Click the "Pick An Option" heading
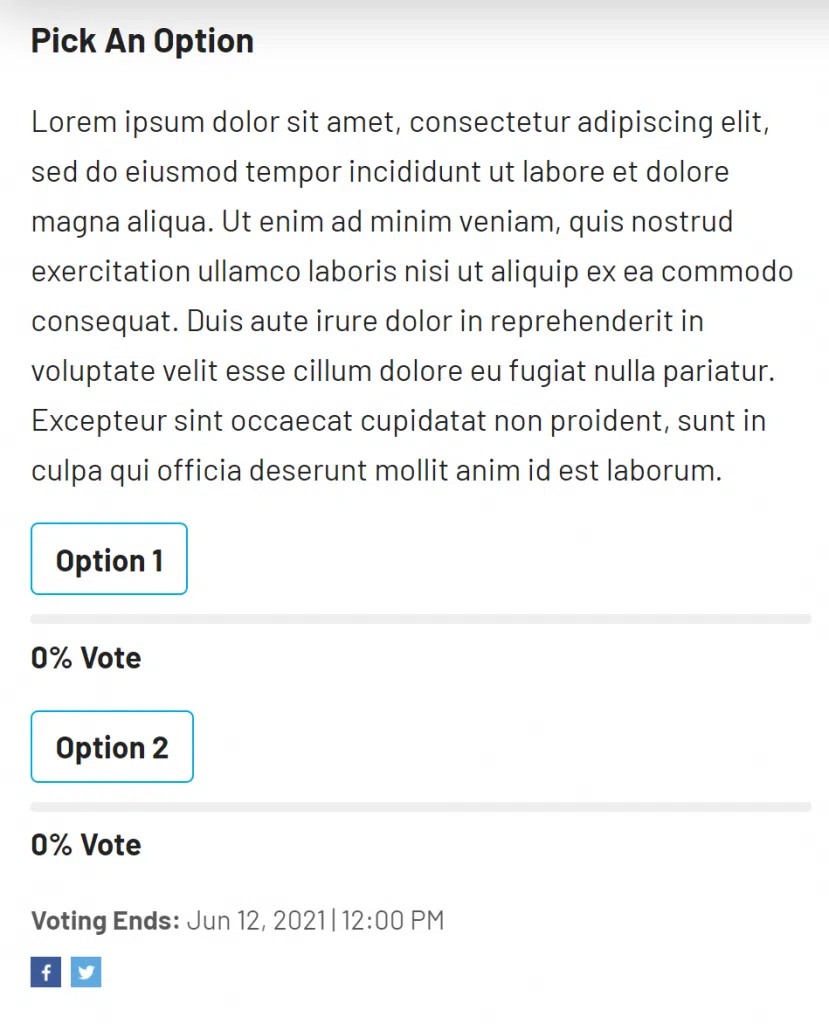 (142, 41)
